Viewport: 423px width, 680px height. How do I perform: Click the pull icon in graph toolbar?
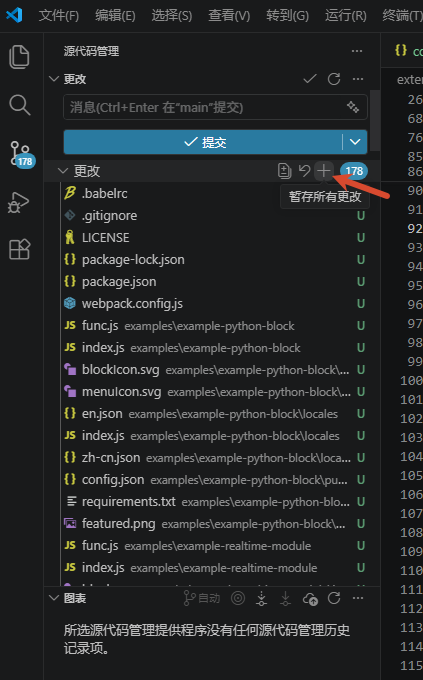(x=285, y=598)
